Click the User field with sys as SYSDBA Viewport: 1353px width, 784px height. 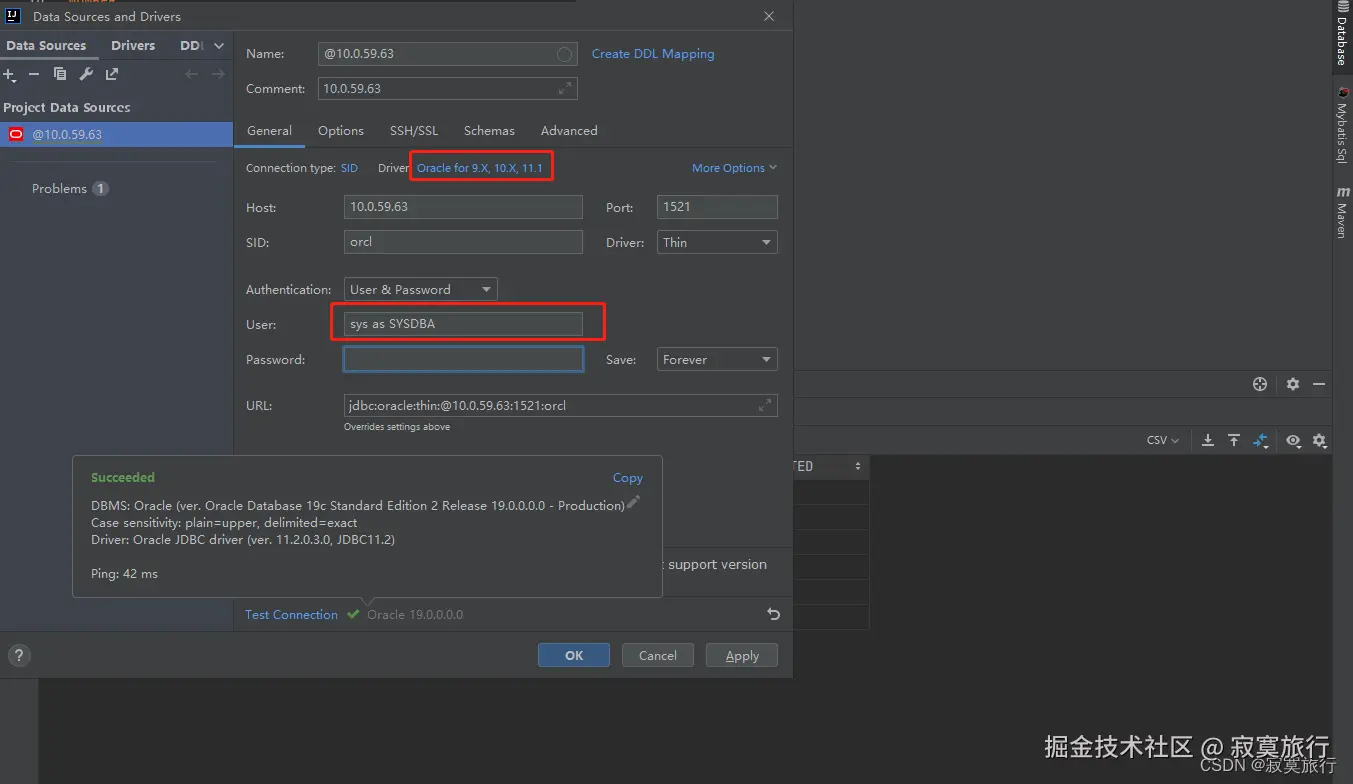coord(463,324)
